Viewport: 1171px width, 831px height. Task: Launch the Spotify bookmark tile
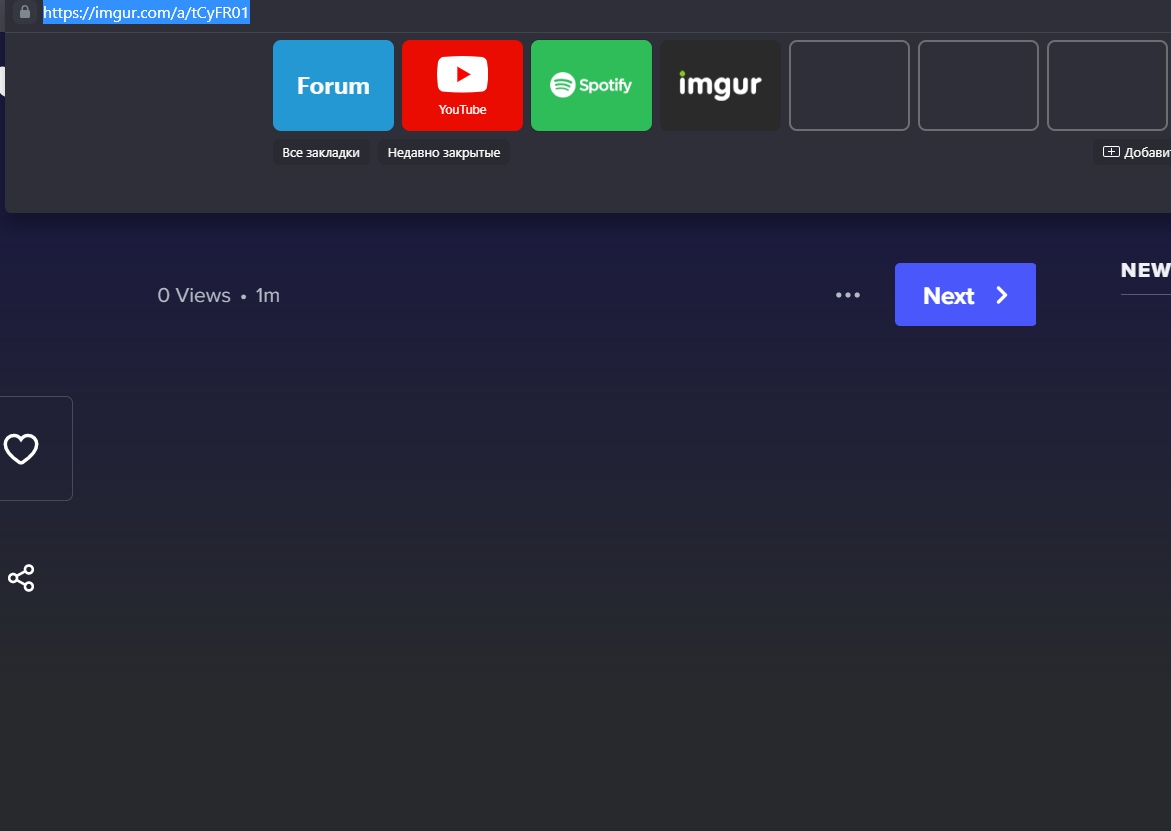[x=591, y=86]
